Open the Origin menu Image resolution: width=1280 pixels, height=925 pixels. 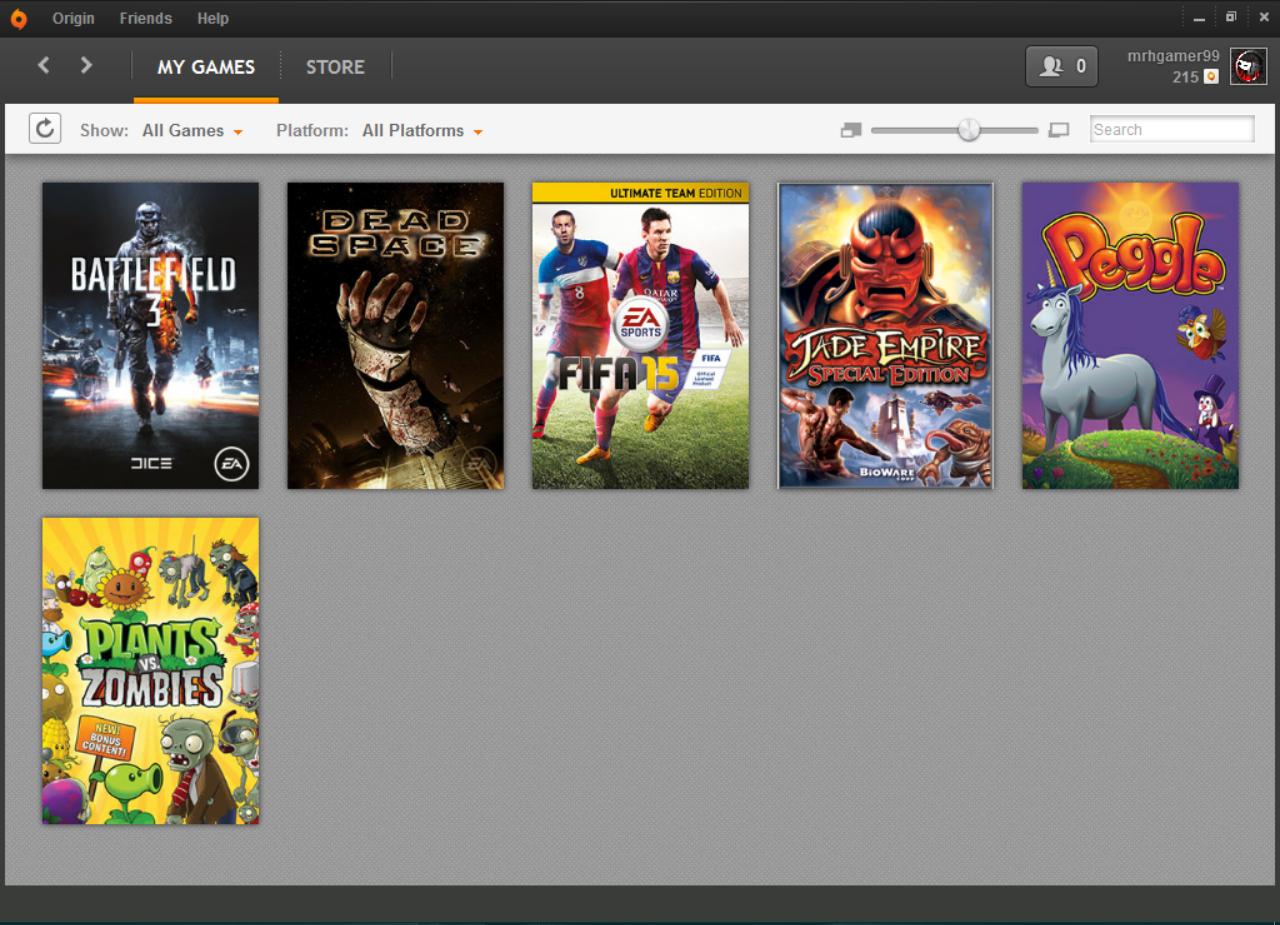pos(73,18)
